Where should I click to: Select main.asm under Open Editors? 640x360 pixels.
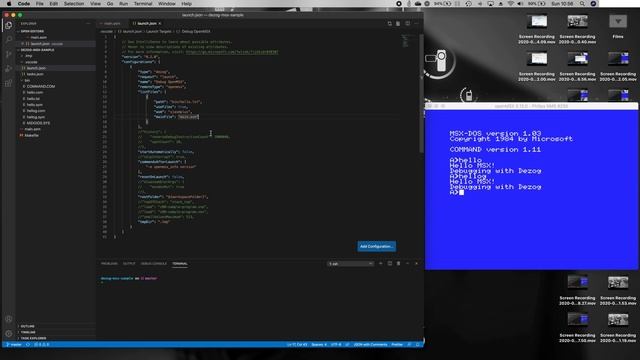(x=38, y=38)
